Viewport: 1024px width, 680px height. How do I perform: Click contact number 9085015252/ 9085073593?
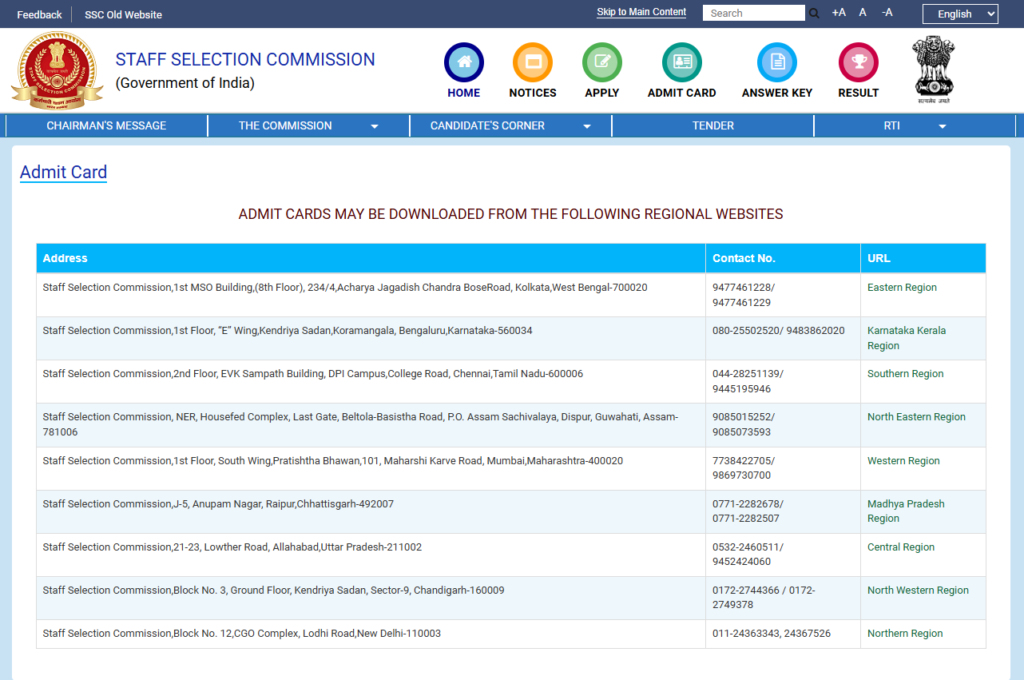point(743,425)
